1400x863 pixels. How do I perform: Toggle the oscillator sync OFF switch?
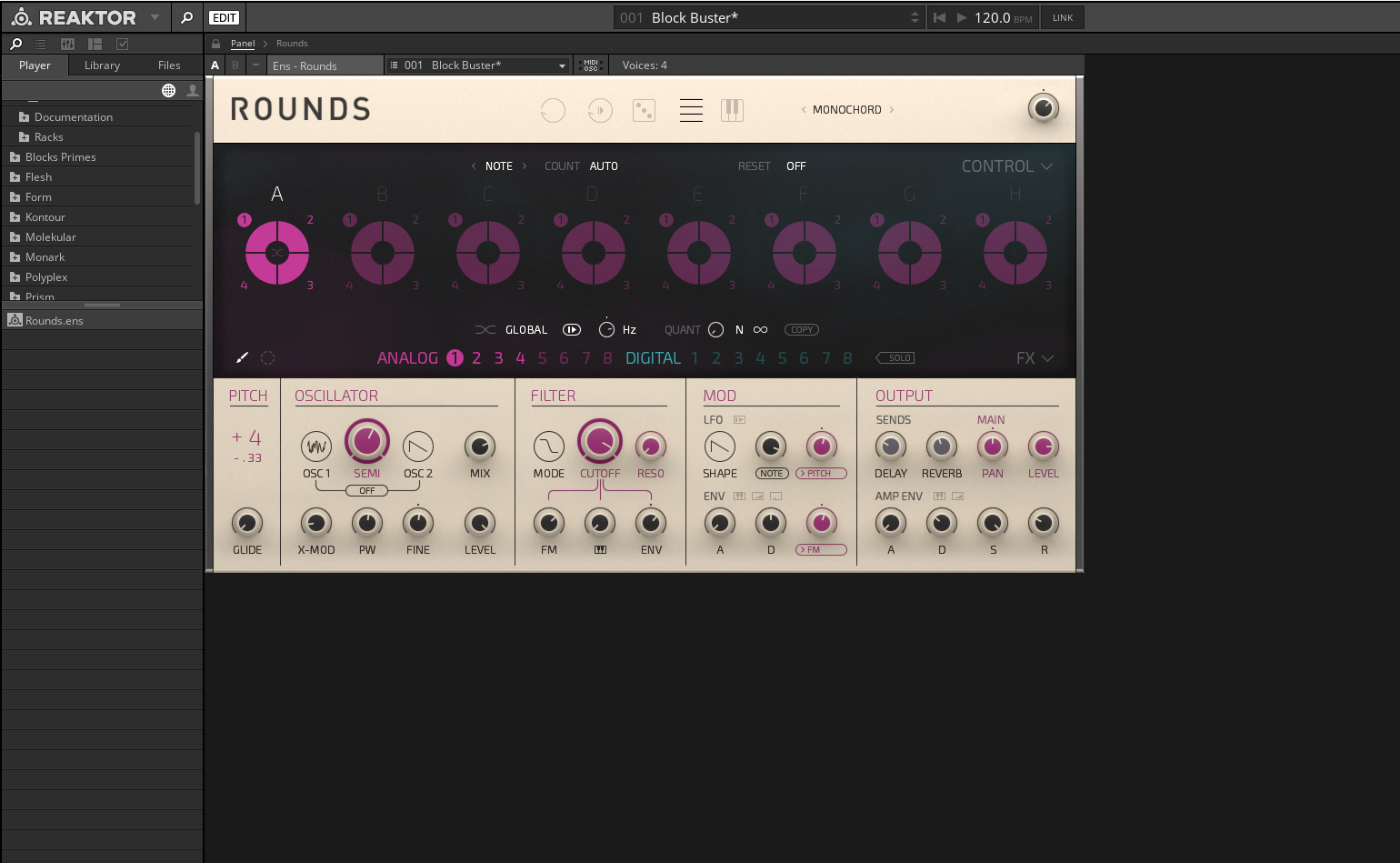(x=367, y=491)
